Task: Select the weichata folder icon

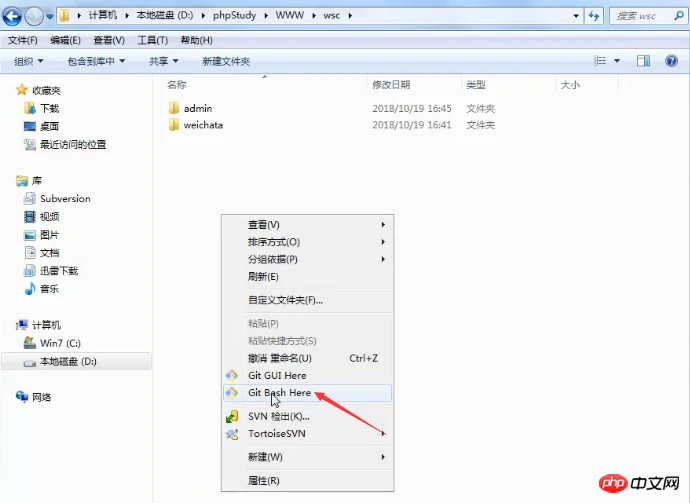Action: point(174,125)
